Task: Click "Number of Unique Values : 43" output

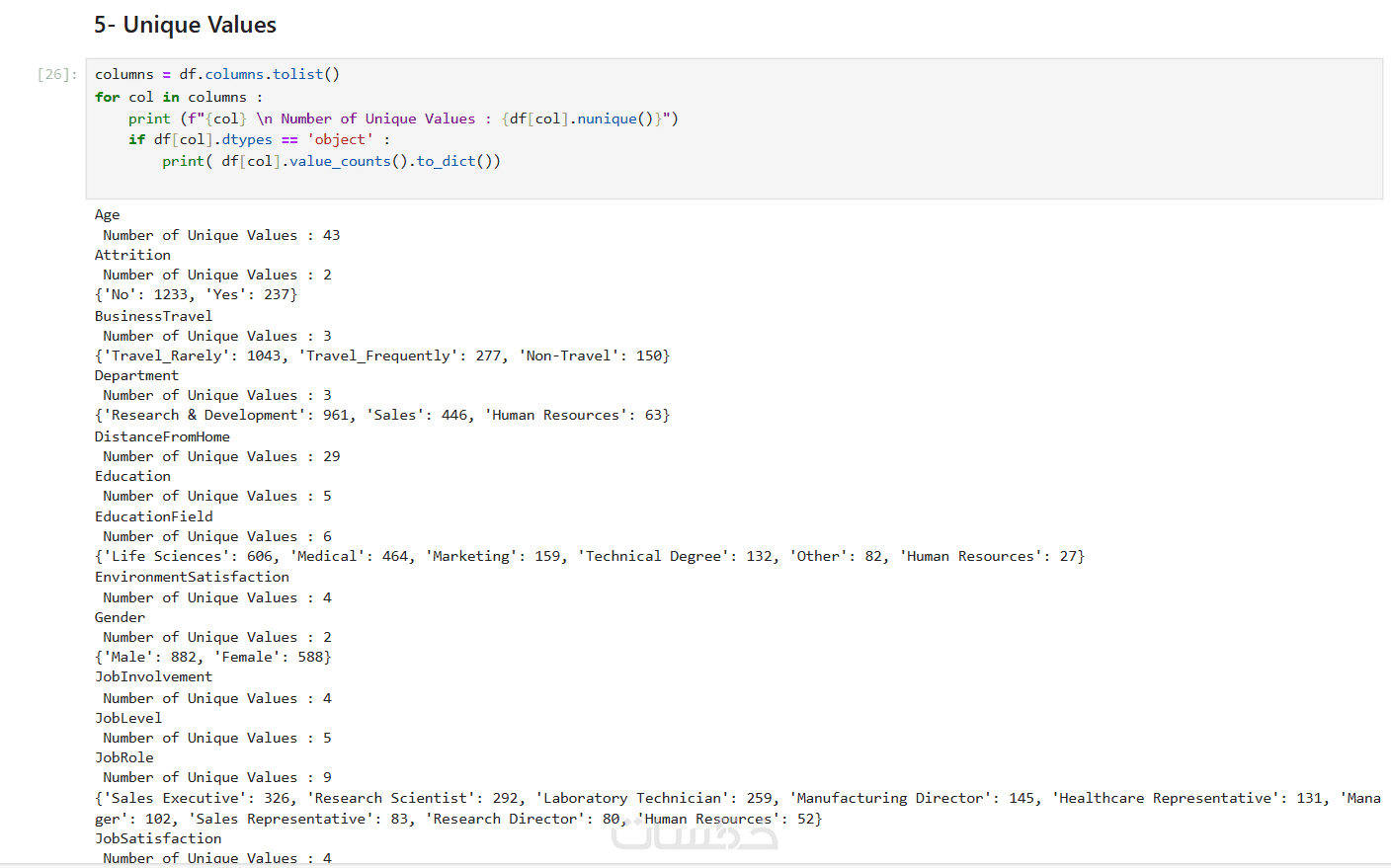Action: (x=221, y=235)
